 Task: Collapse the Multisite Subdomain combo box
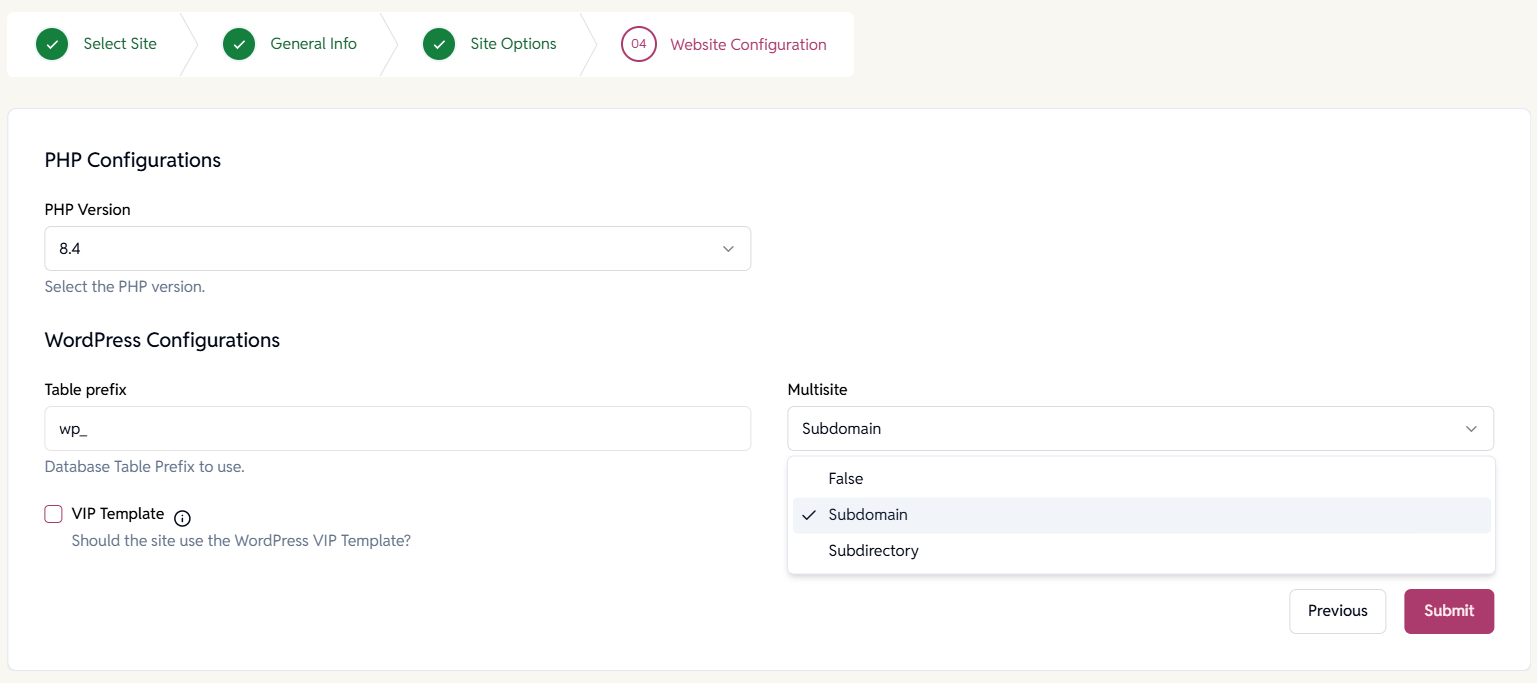[x=1140, y=429]
